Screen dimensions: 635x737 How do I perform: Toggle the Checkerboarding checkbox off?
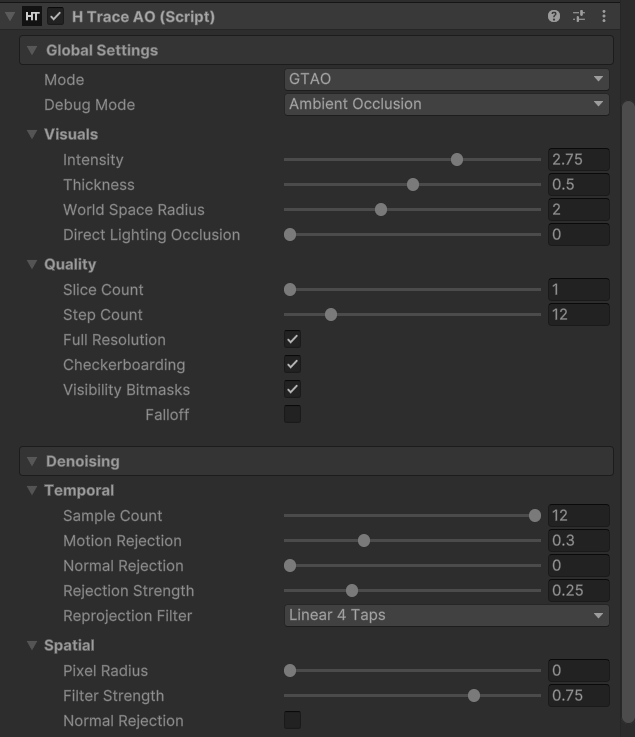tap(292, 365)
